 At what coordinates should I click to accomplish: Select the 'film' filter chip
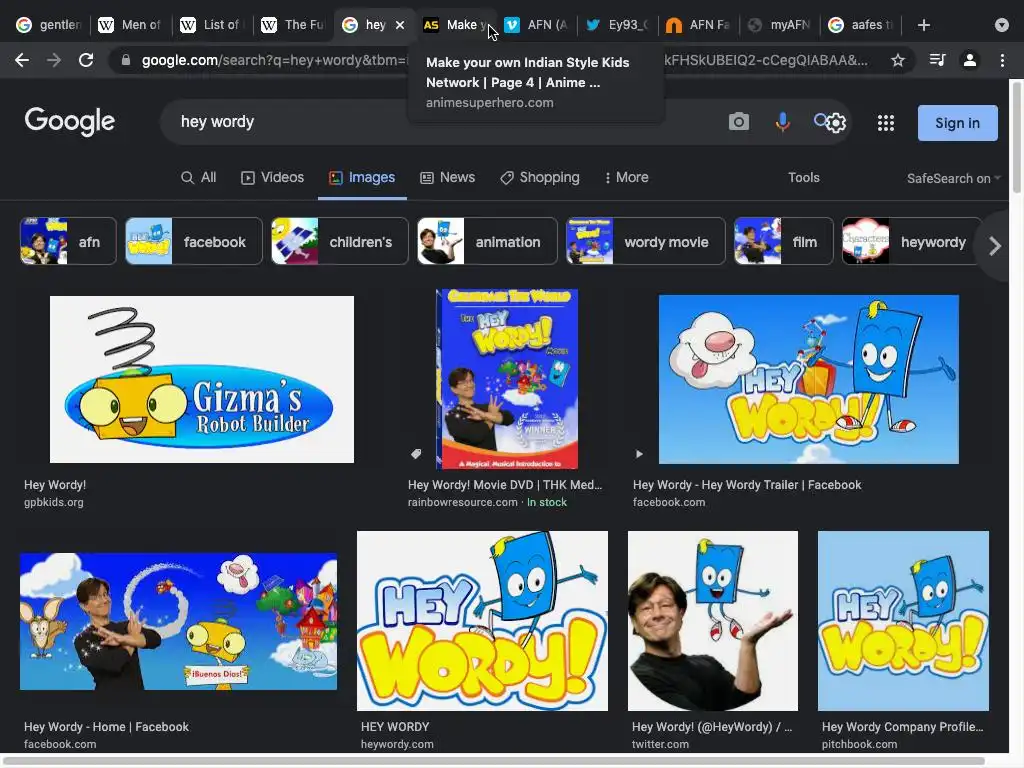pyautogui.click(x=784, y=242)
